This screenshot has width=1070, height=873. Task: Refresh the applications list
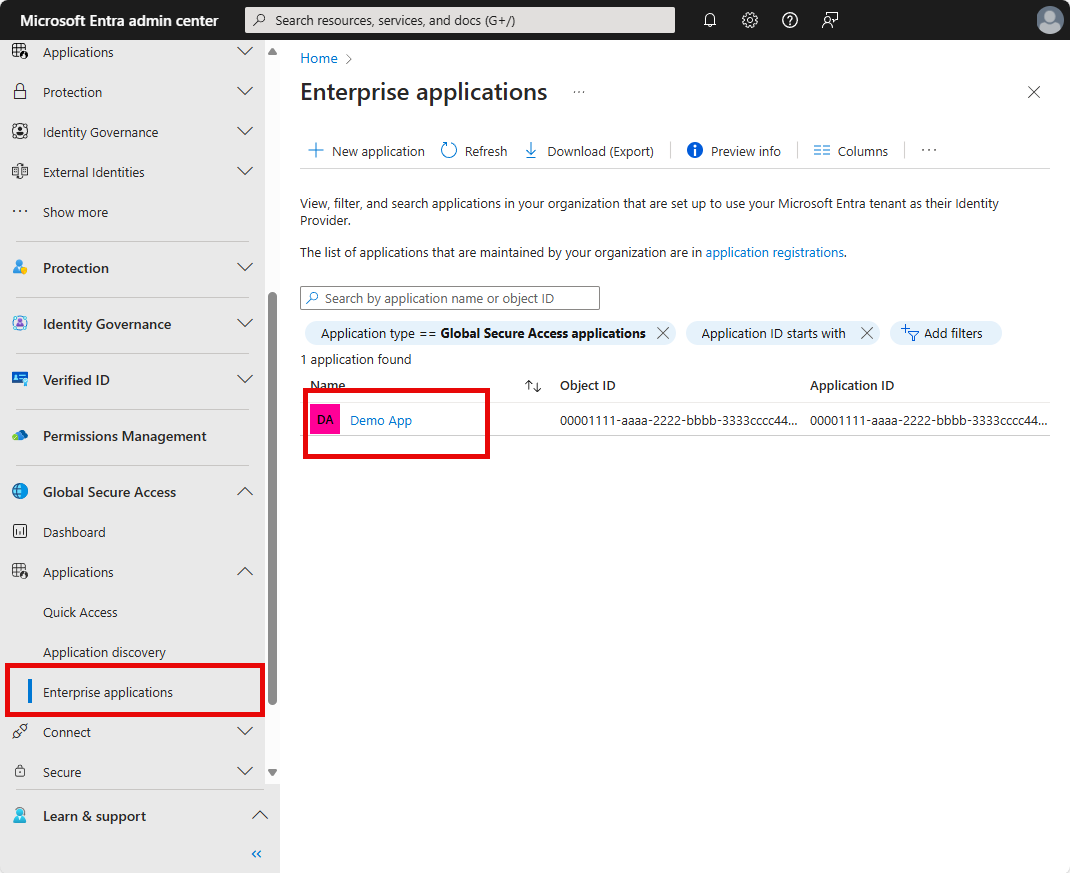click(x=473, y=150)
